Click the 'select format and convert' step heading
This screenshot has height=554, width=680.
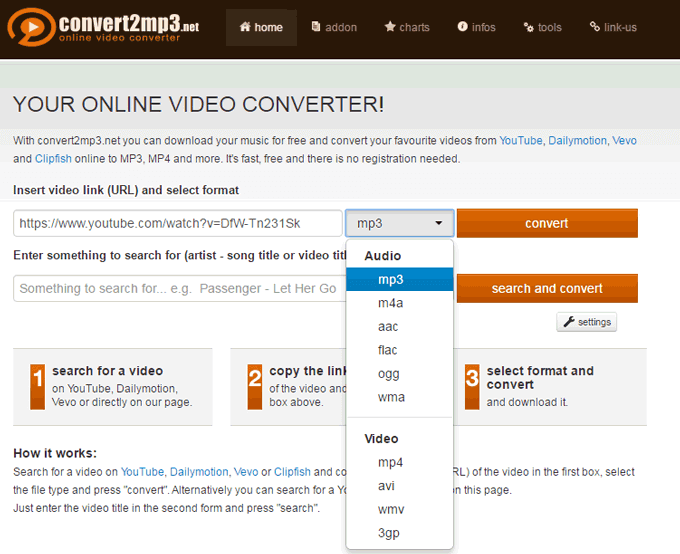[x=540, y=377]
